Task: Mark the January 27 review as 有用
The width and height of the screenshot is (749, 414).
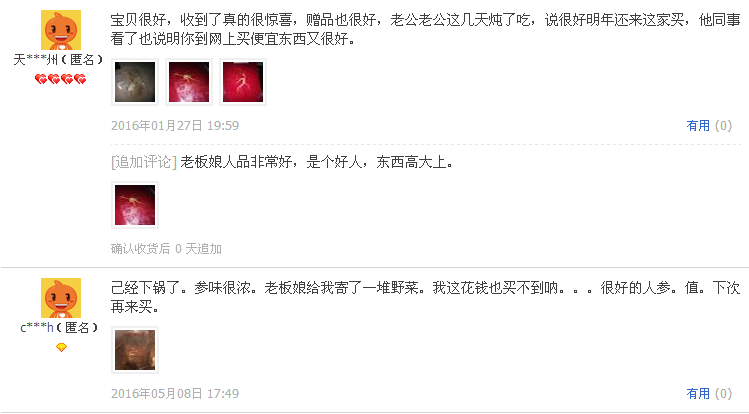Action: coord(709,126)
